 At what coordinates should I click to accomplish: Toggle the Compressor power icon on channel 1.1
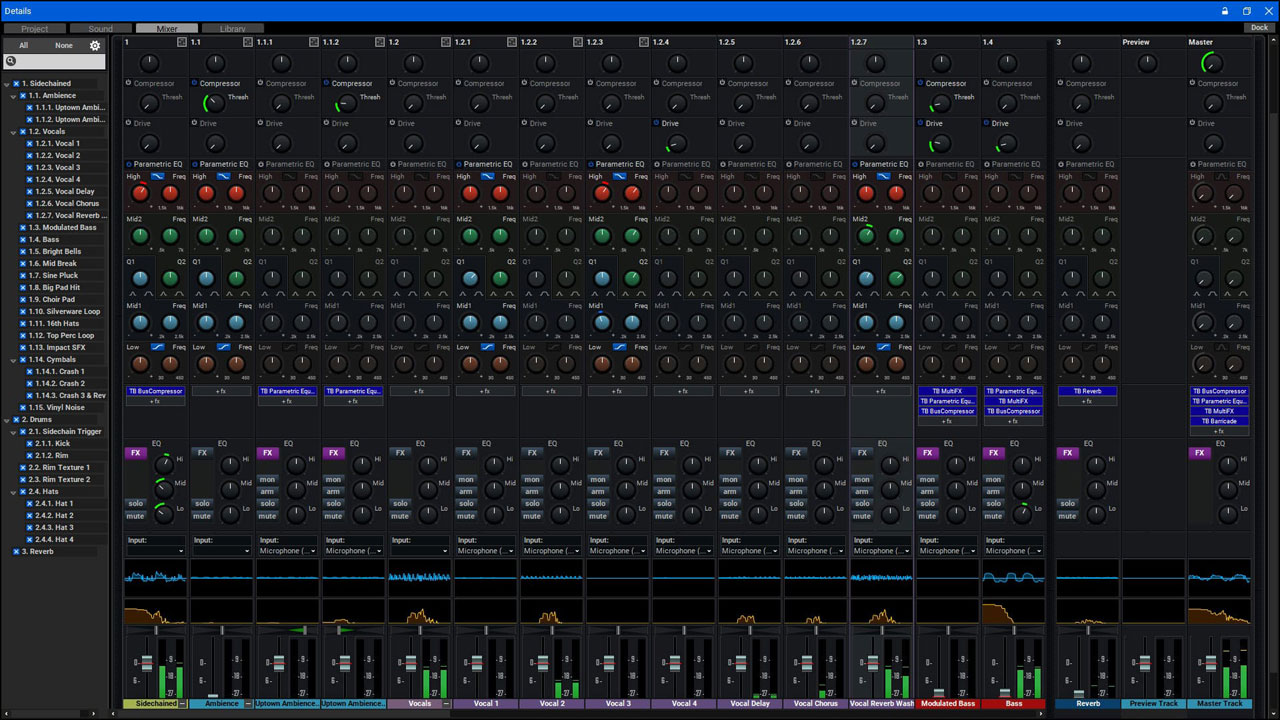pyautogui.click(x=195, y=83)
